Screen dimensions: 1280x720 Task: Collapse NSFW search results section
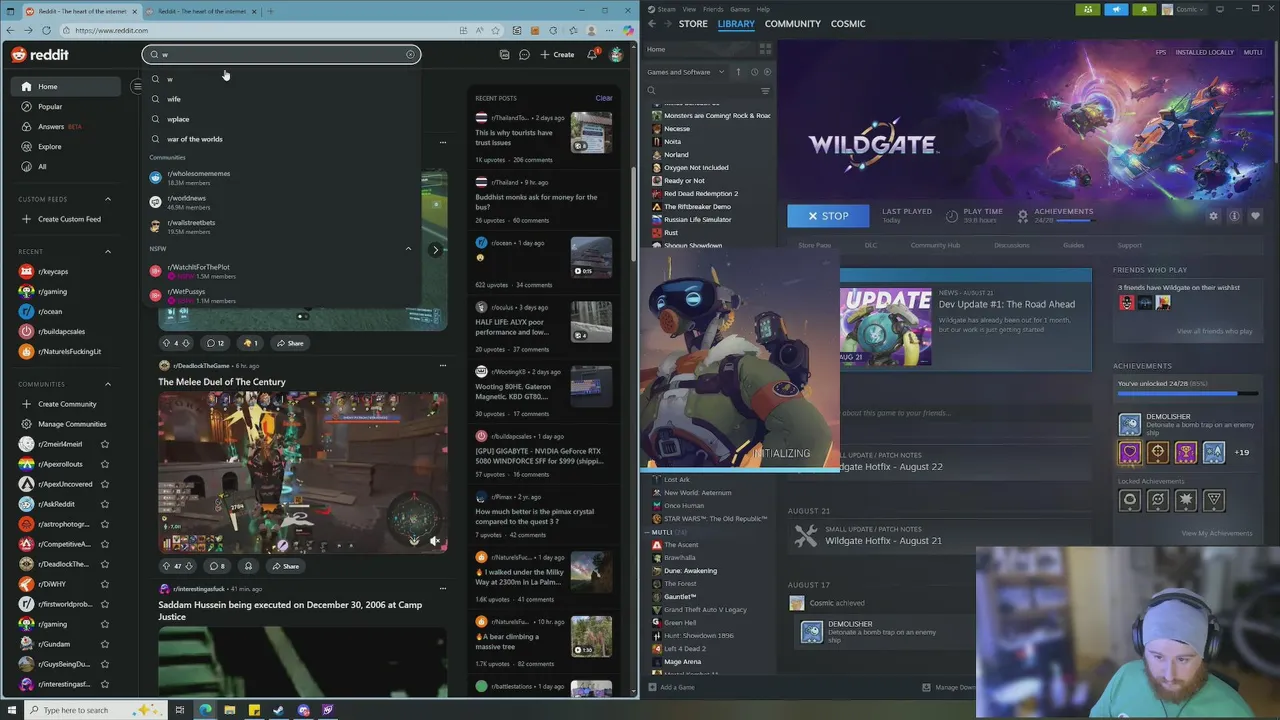(408, 248)
